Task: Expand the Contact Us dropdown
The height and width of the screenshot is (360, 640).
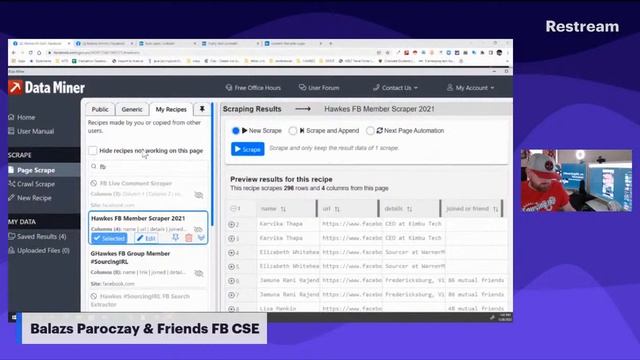Action: click(396, 88)
